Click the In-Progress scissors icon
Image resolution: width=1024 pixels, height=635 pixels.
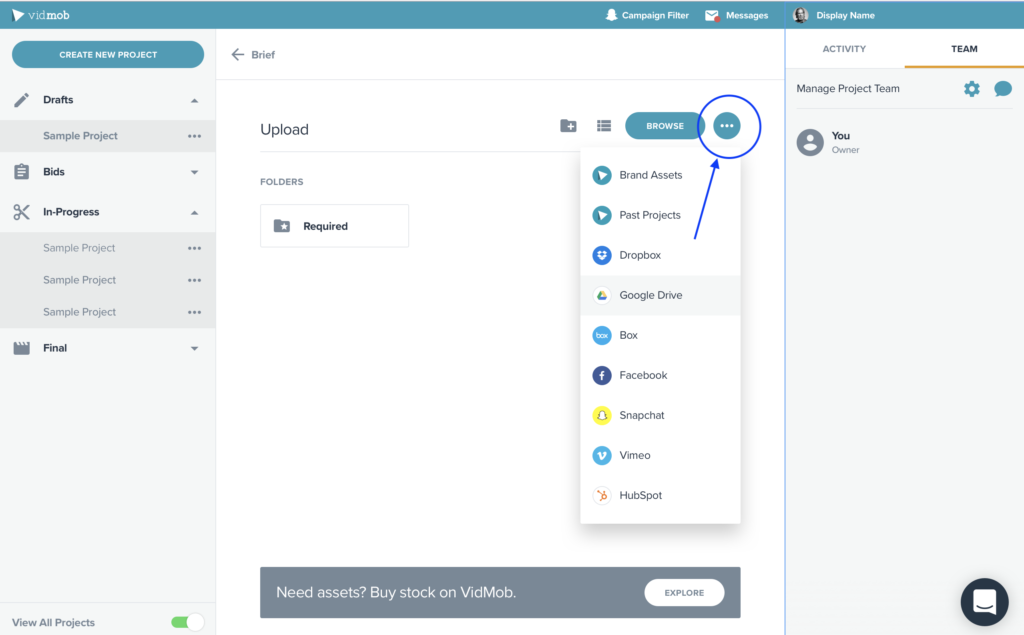[x=22, y=212]
